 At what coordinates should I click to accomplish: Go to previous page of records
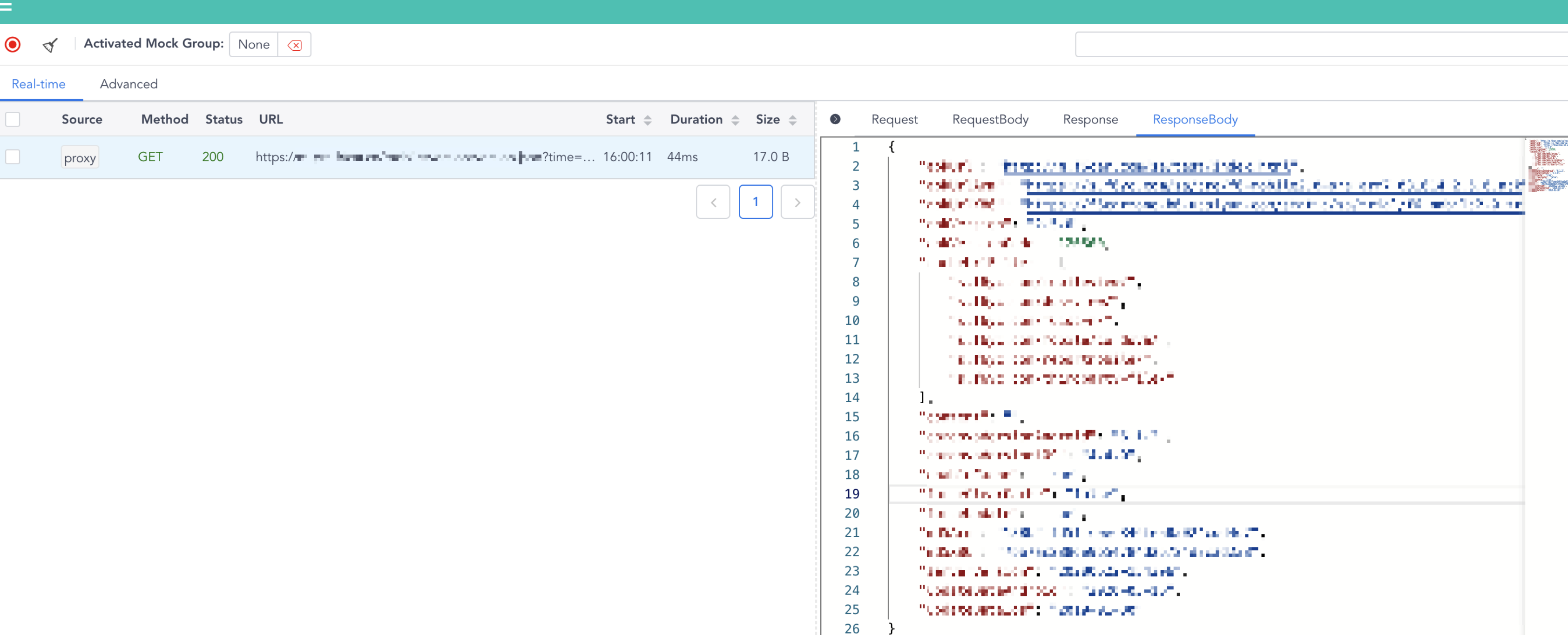click(x=713, y=202)
